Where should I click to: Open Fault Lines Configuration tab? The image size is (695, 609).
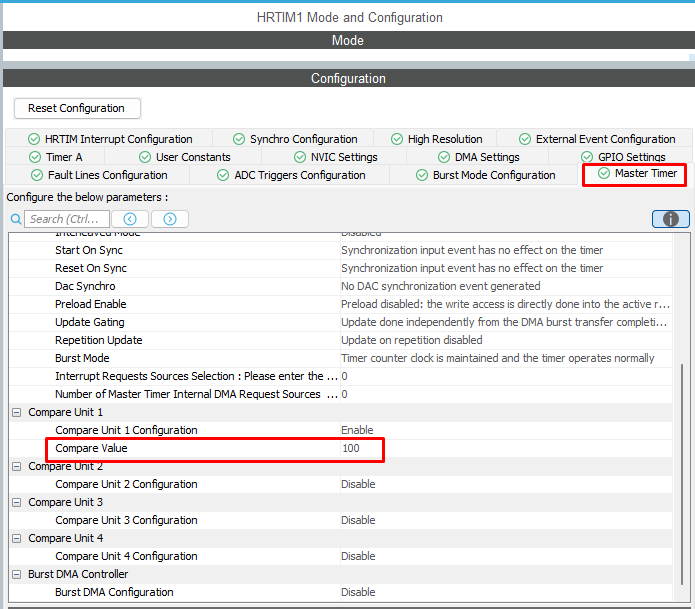[99, 176]
